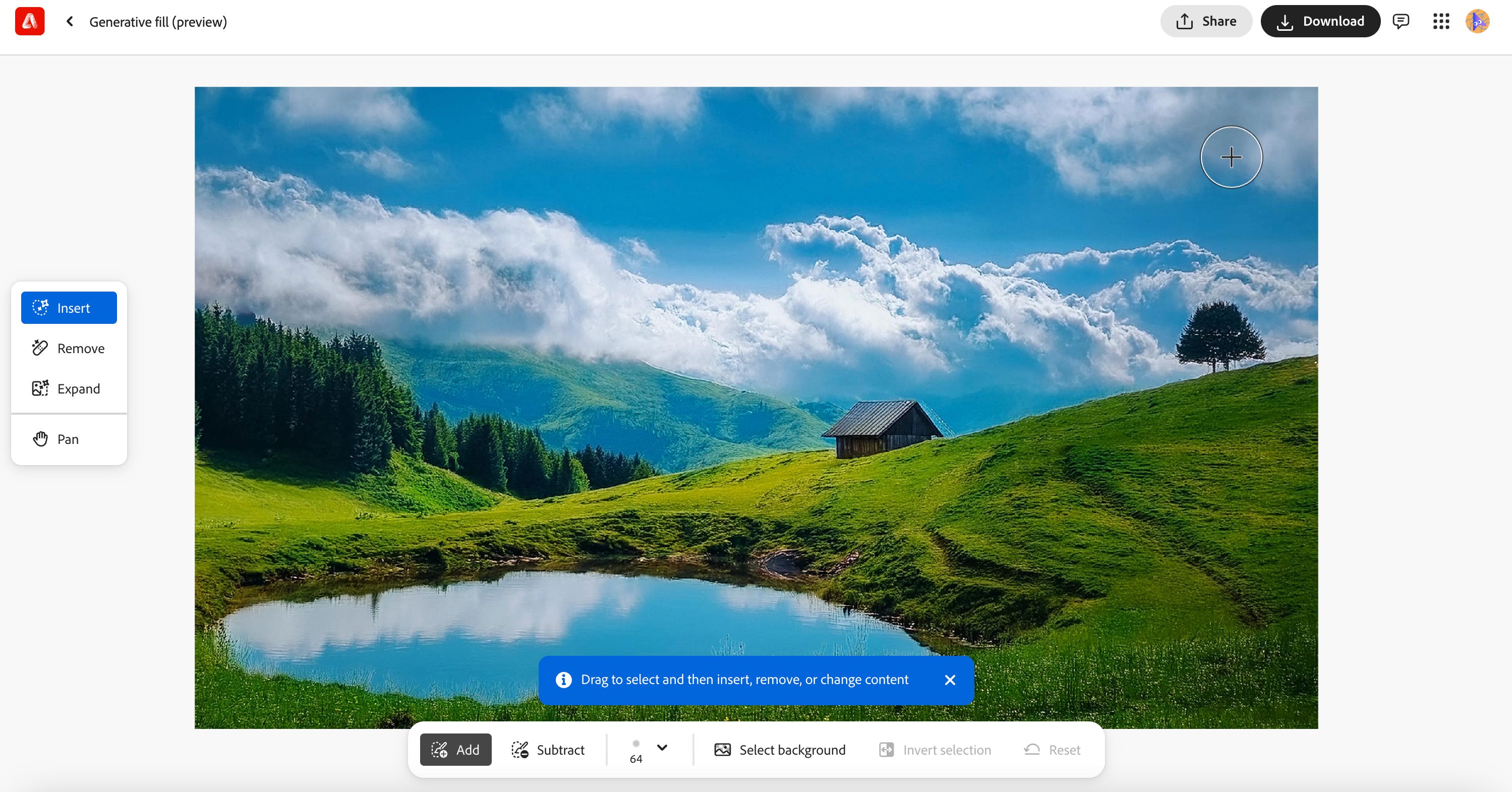Select the Remove tool
The height and width of the screenshot is (792, 1512).
[x=69, y=348]
